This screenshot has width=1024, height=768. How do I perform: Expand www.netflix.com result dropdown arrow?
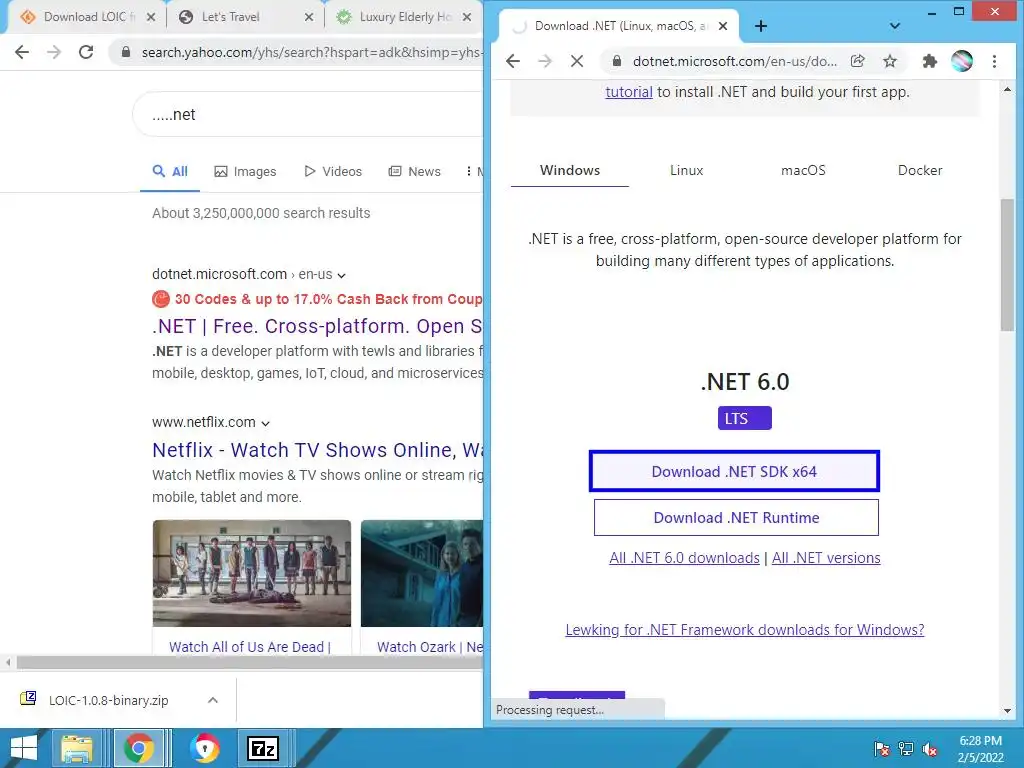click(x=265, y=424)
